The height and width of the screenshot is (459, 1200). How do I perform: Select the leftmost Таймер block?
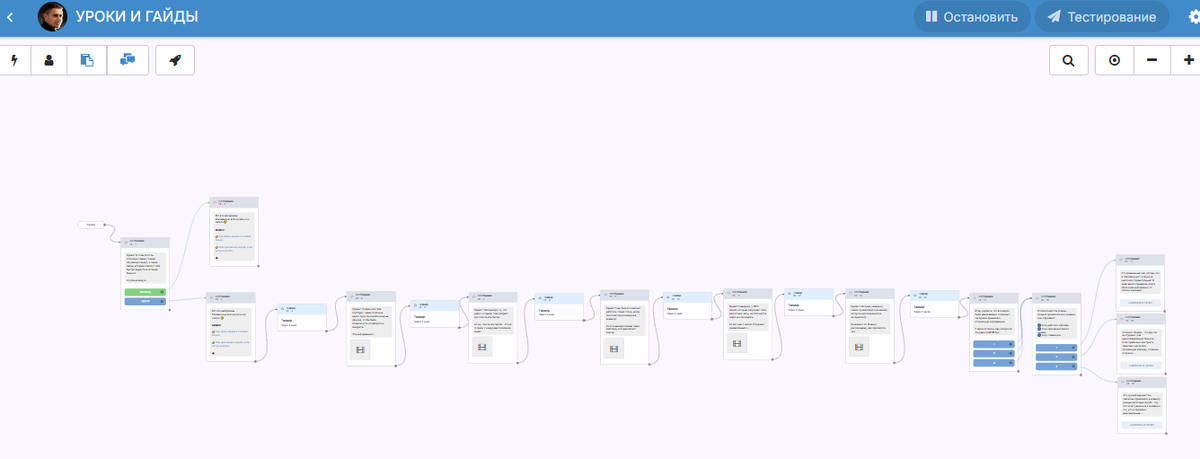coord(301,316)
